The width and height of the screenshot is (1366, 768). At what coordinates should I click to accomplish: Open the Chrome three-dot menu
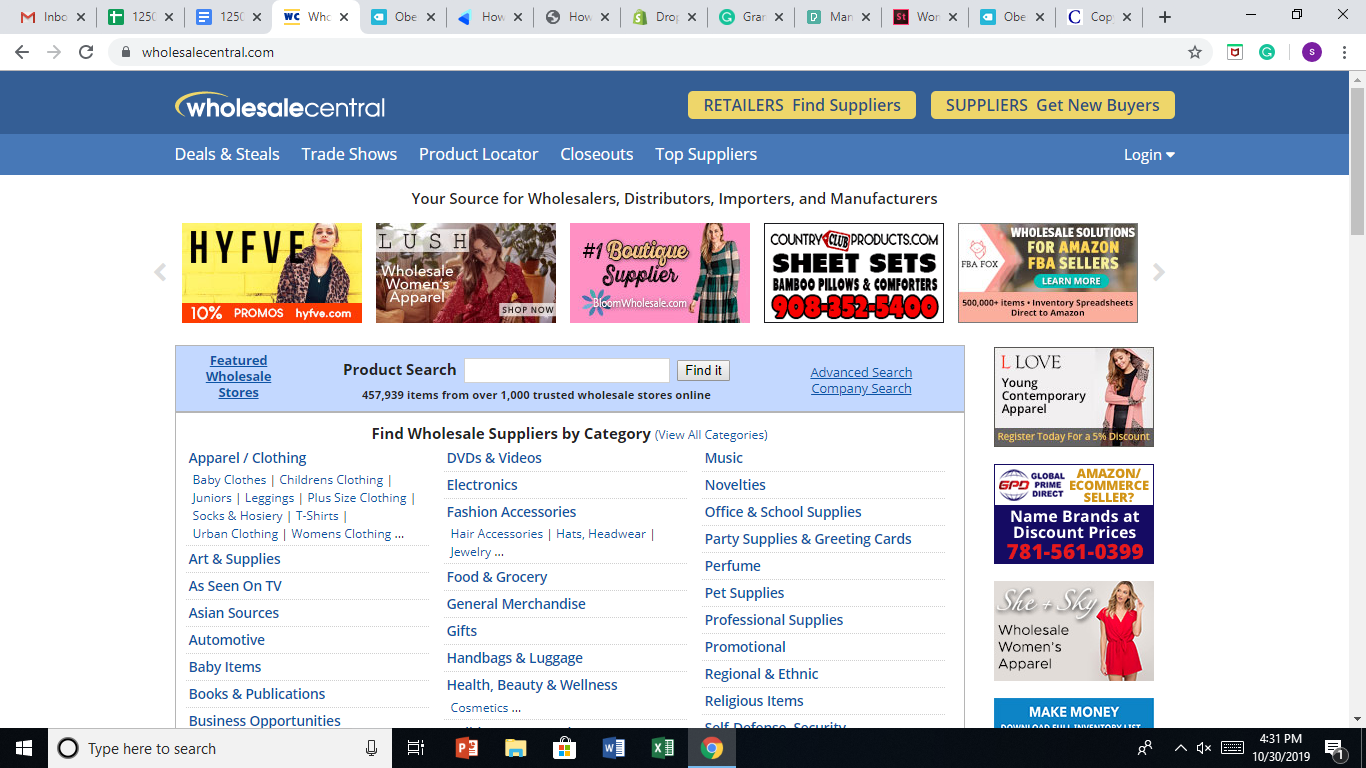1345,52
